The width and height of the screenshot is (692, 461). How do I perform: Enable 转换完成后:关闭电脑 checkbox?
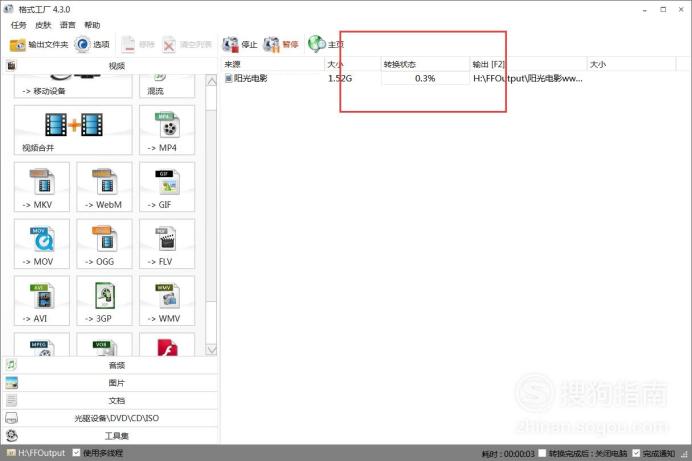click(542, 453)
